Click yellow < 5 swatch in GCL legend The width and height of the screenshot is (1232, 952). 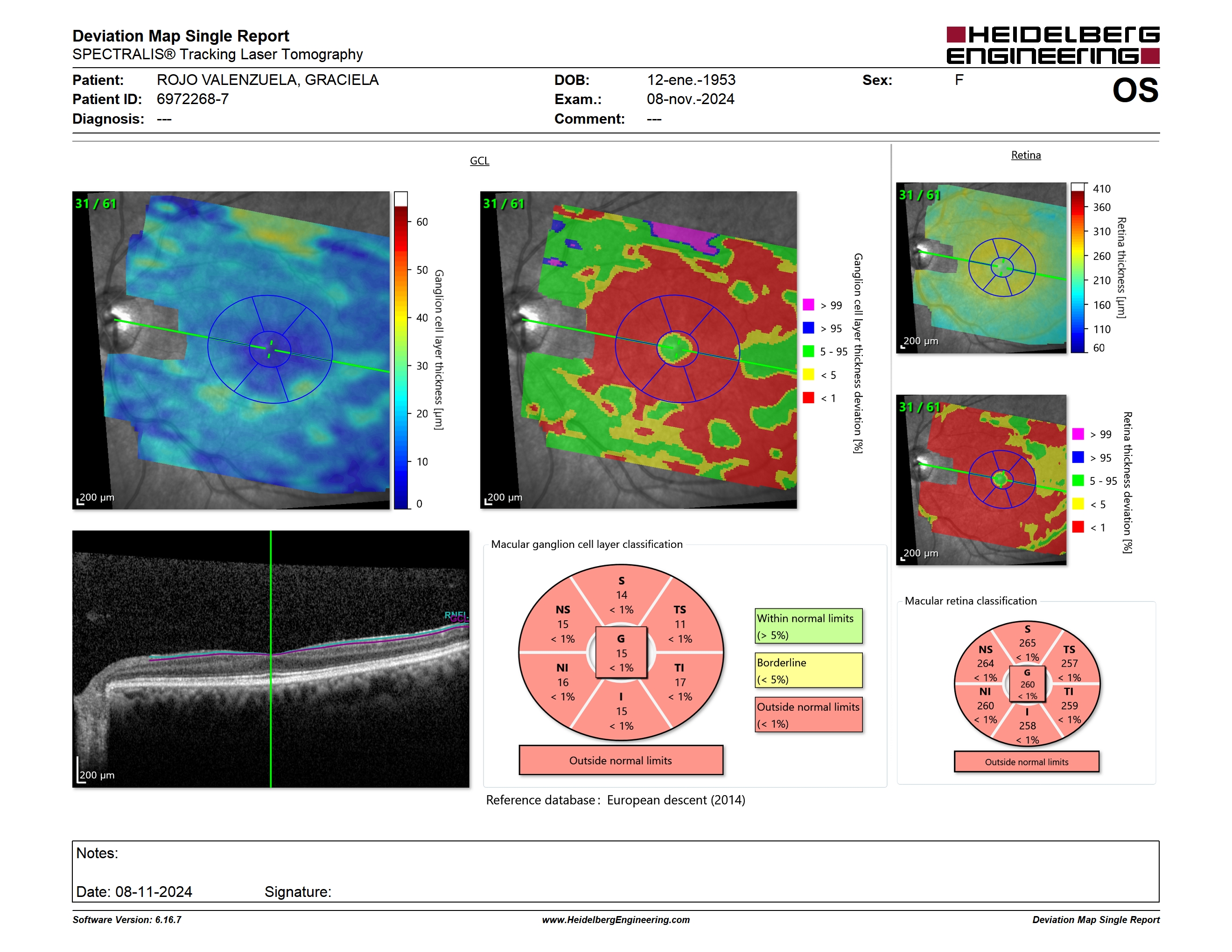(808, 374)
